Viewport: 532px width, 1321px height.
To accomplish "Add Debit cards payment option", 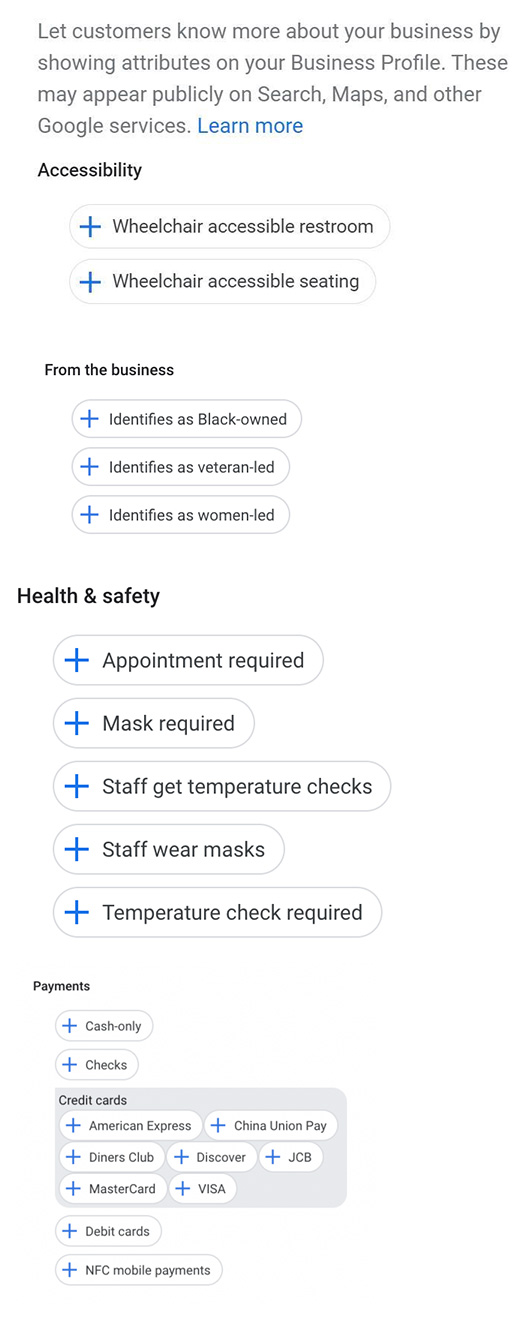I will [108, 1231].
